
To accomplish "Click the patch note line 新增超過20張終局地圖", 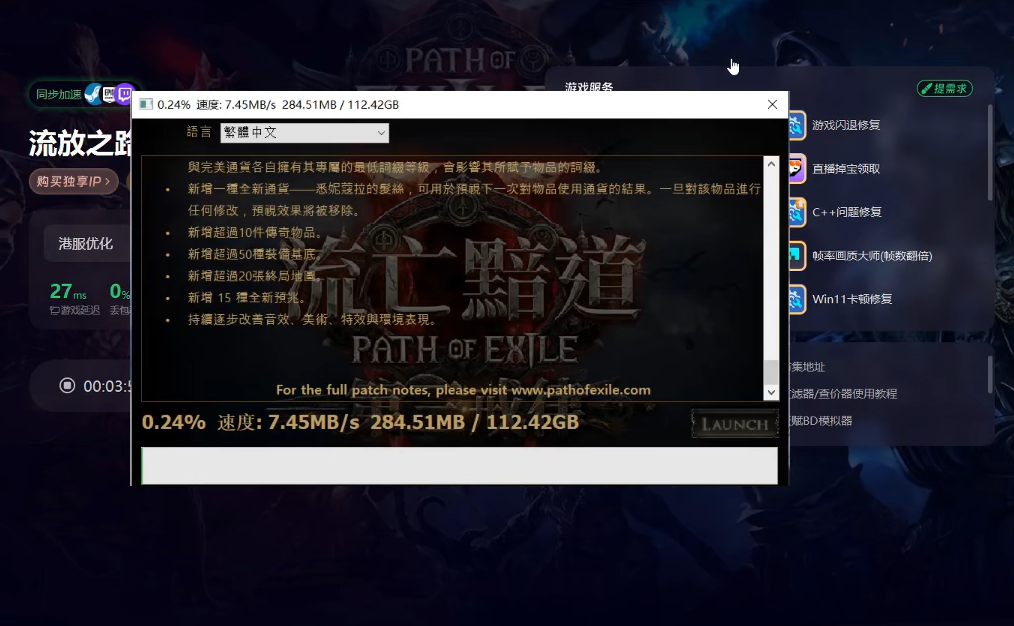I will tap(255, 276).
